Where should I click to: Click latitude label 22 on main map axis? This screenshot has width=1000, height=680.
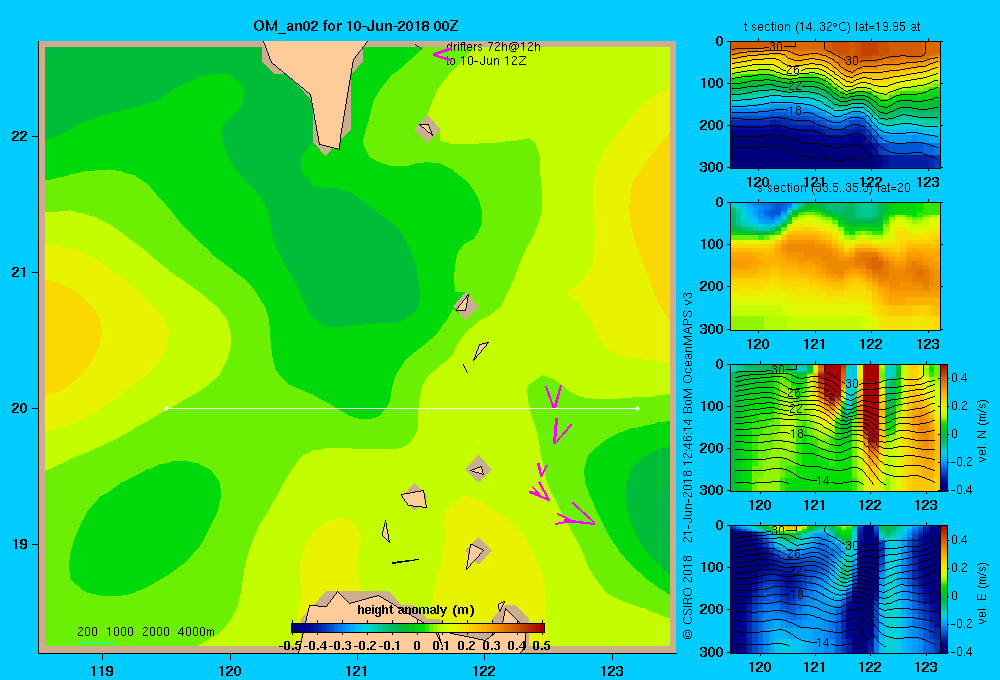point(20,136)
